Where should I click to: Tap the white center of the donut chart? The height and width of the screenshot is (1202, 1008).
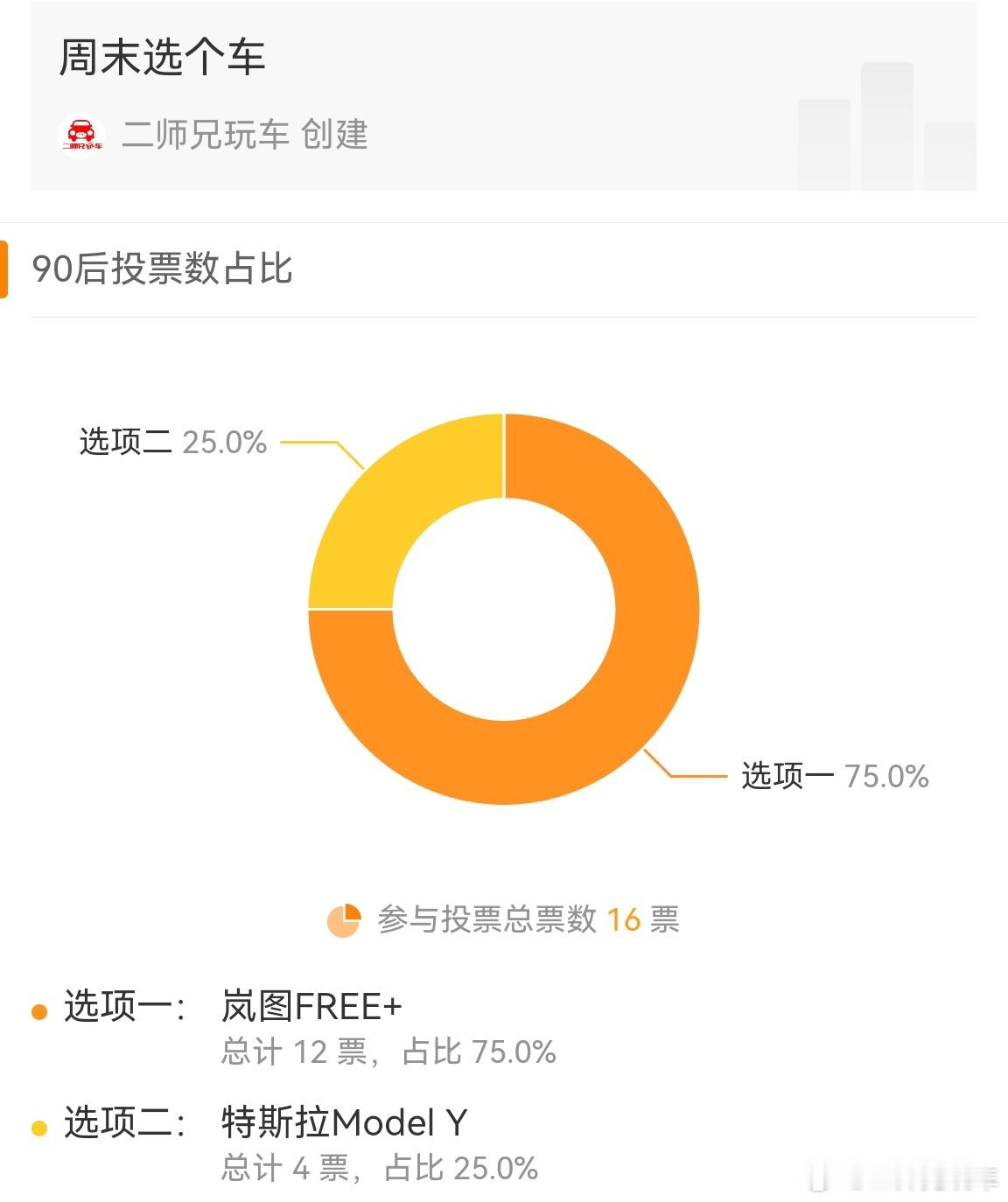504,609
